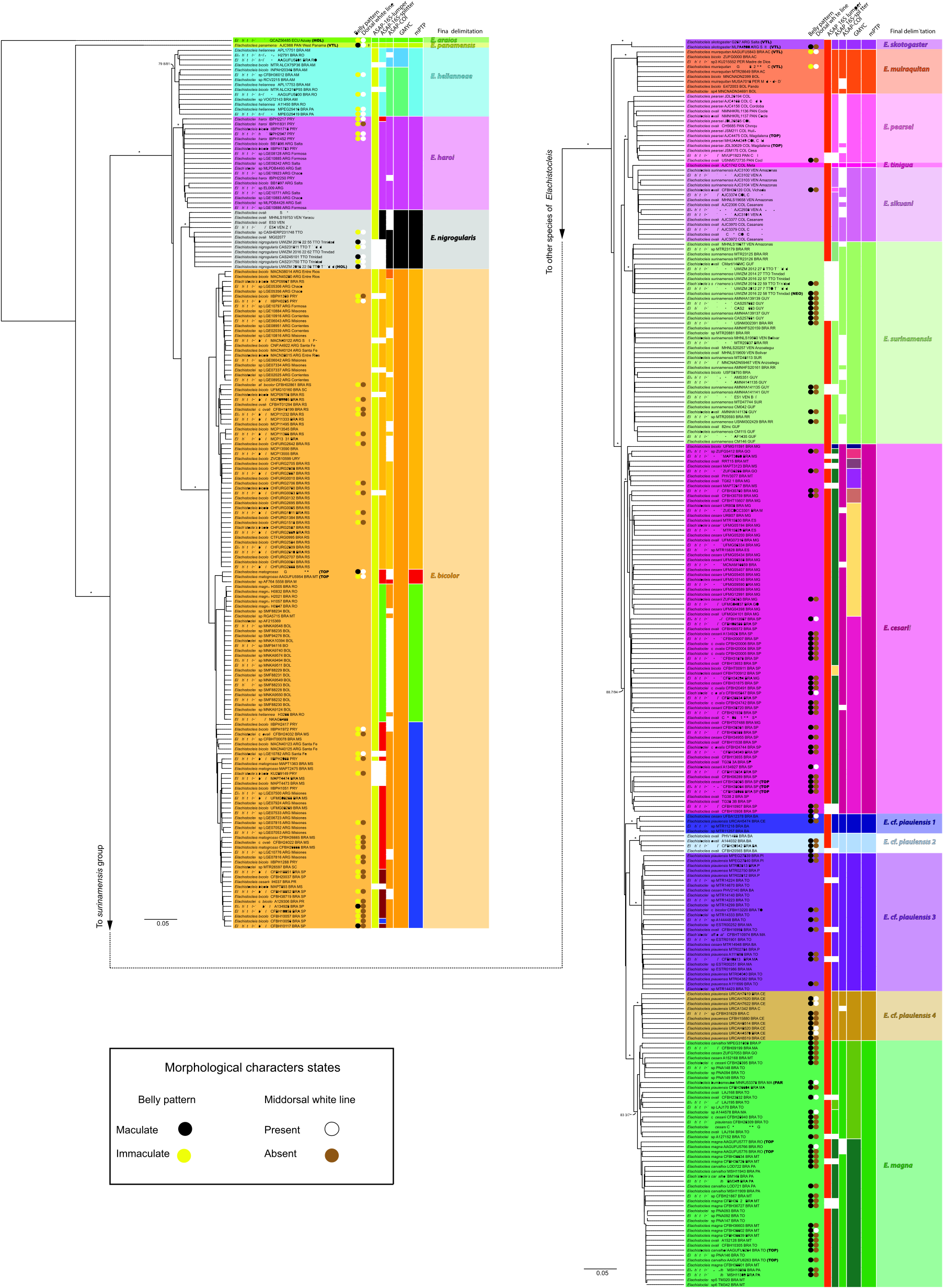
Task: Click the 'E. sikuani' species label
Action: point(899,203)
